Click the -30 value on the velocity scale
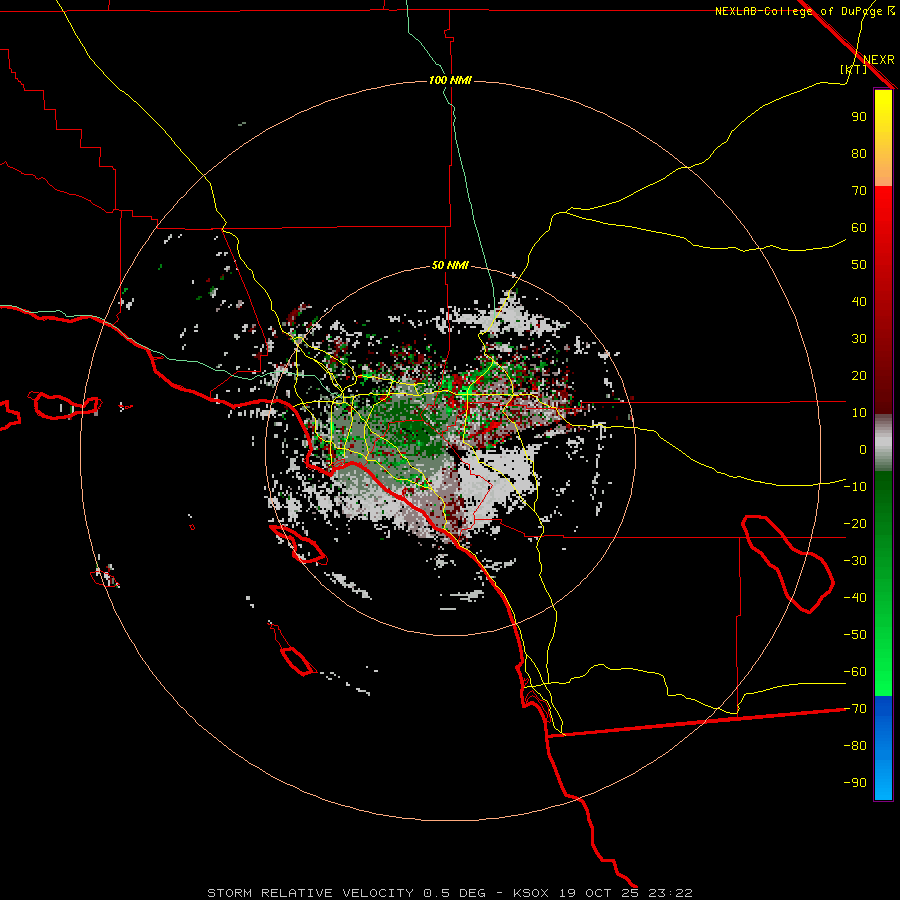The width and height of the screenshot is (900, 900). click(x=855, y=561)
